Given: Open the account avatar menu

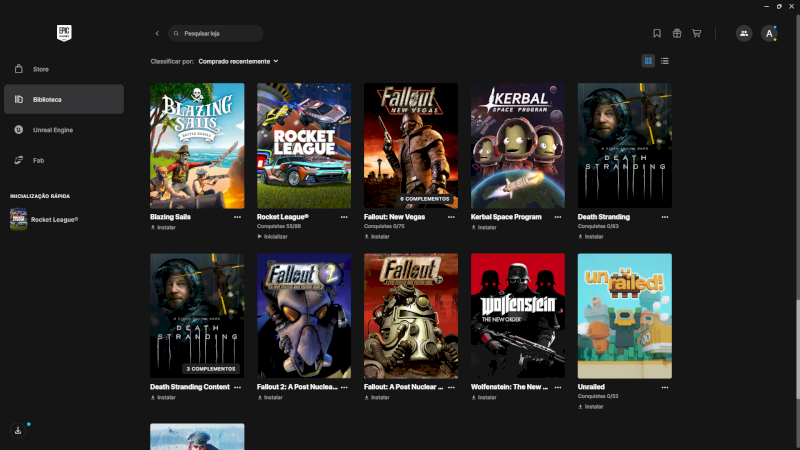Looking at the screenshot, I should pyautogui.click(x=769, y=33).
